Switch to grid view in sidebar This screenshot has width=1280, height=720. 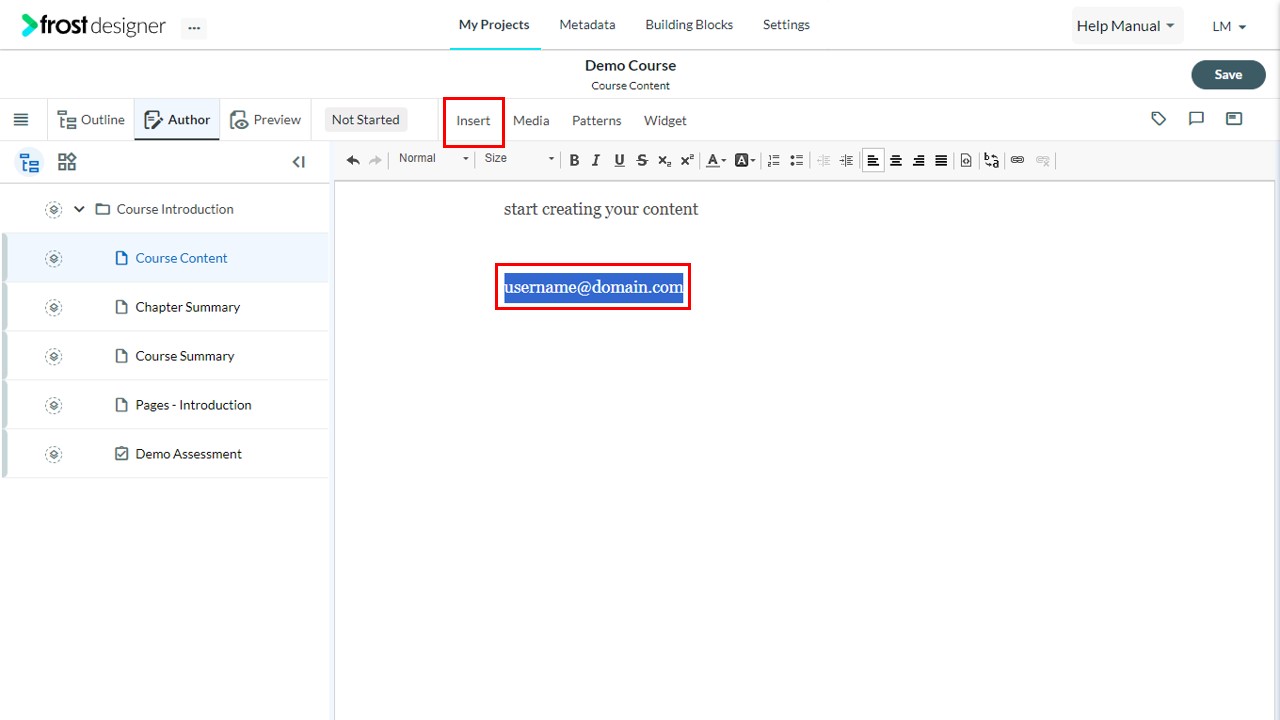click(x=67, y=162)
